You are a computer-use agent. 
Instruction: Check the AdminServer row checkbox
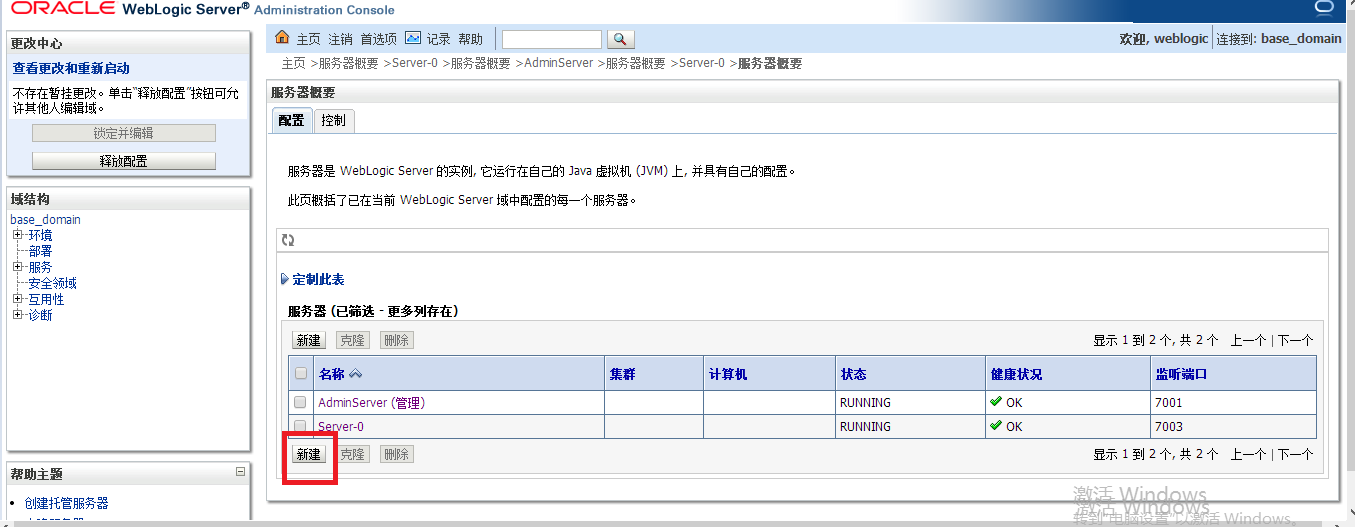(x=300, y=402)
